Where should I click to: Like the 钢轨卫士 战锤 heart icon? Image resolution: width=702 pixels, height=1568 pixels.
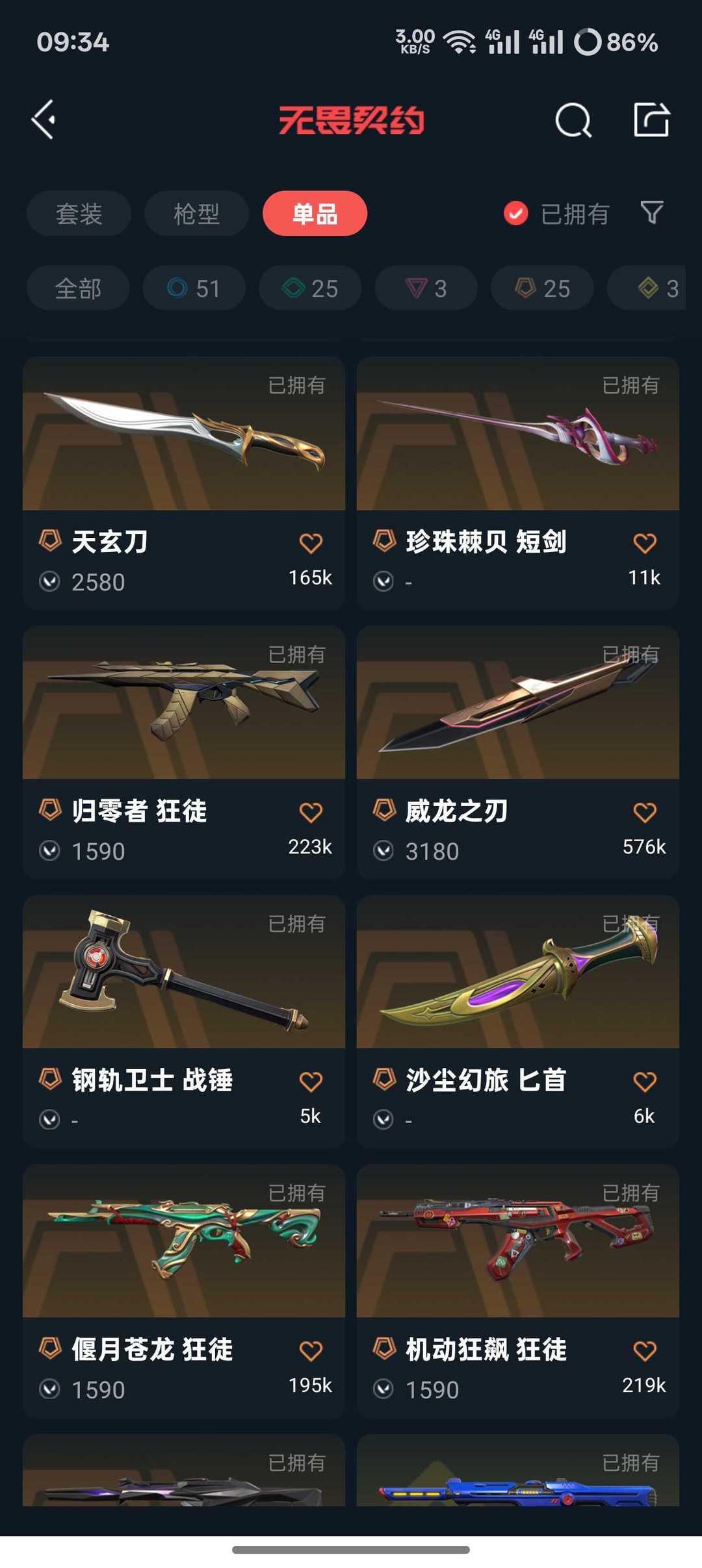pyautogui.click(x=311, y=1081)
